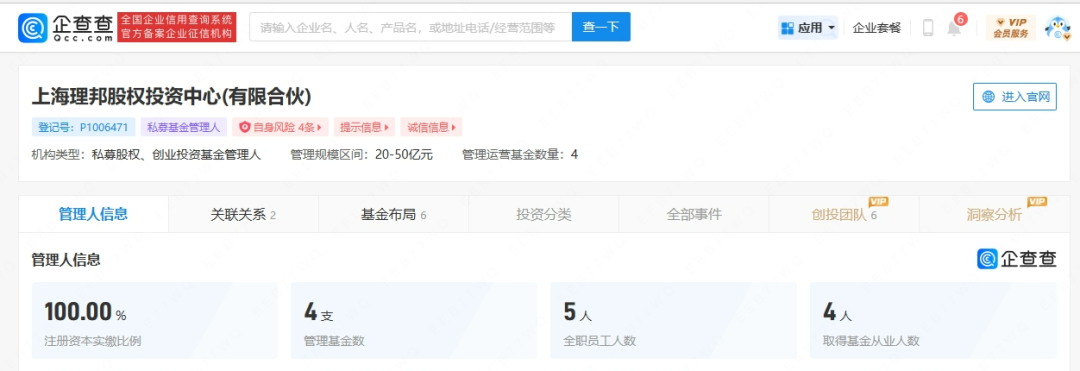This screenshot has height=371, width=1080.
Task: Click the VIP 会员服务 badge
Action: click(x=1010, y=28)
